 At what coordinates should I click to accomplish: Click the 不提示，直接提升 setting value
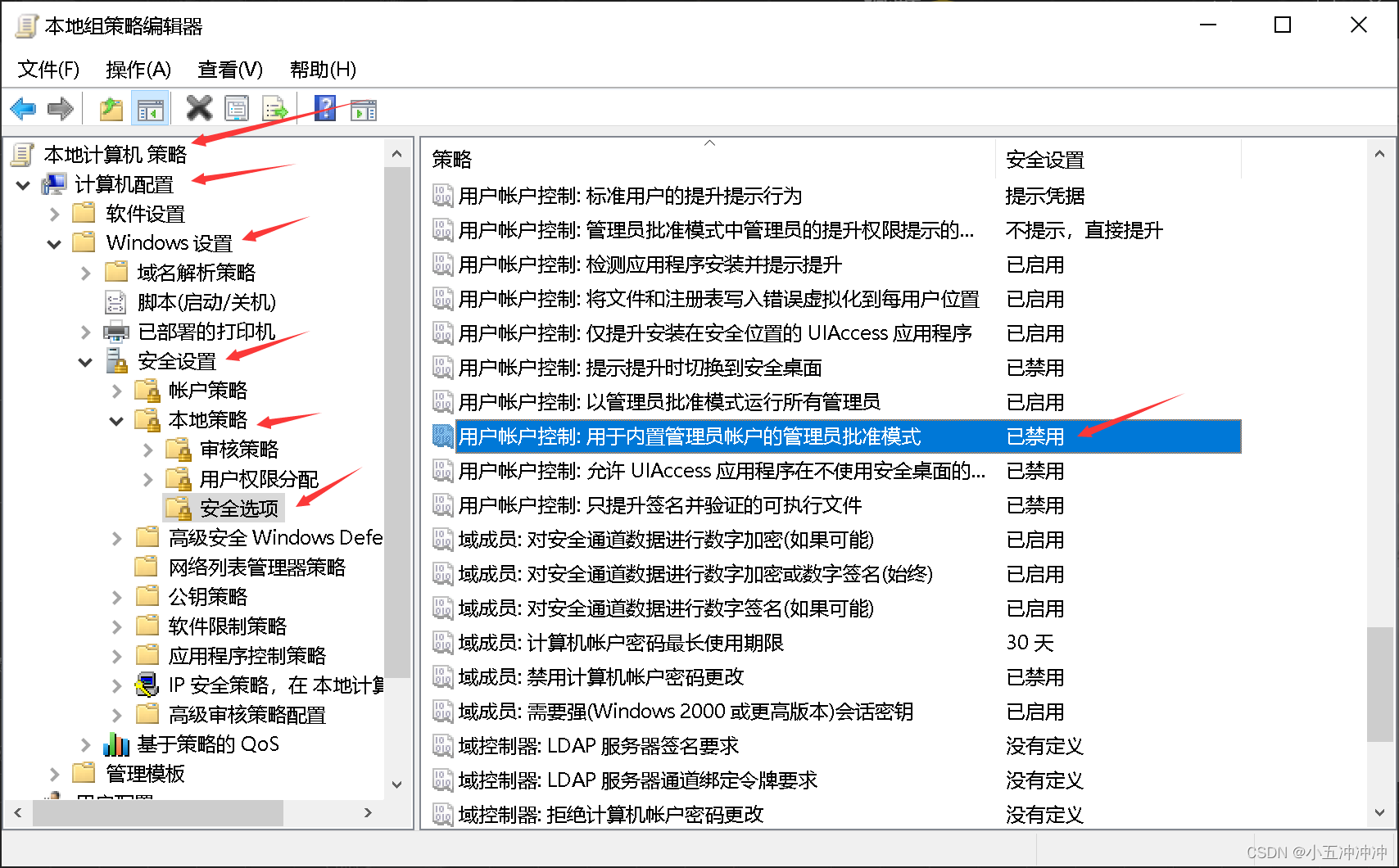[x=1084, y=230]
